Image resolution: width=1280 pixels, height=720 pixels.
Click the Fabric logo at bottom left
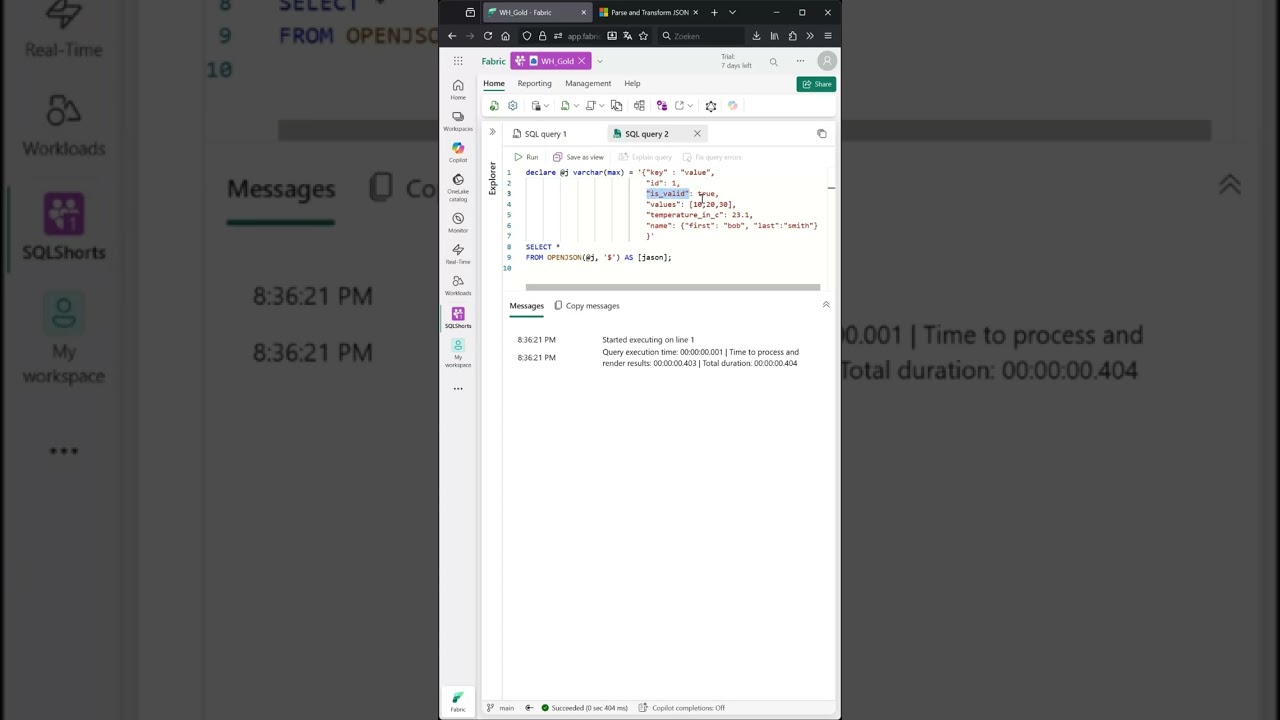coord(458,700)
